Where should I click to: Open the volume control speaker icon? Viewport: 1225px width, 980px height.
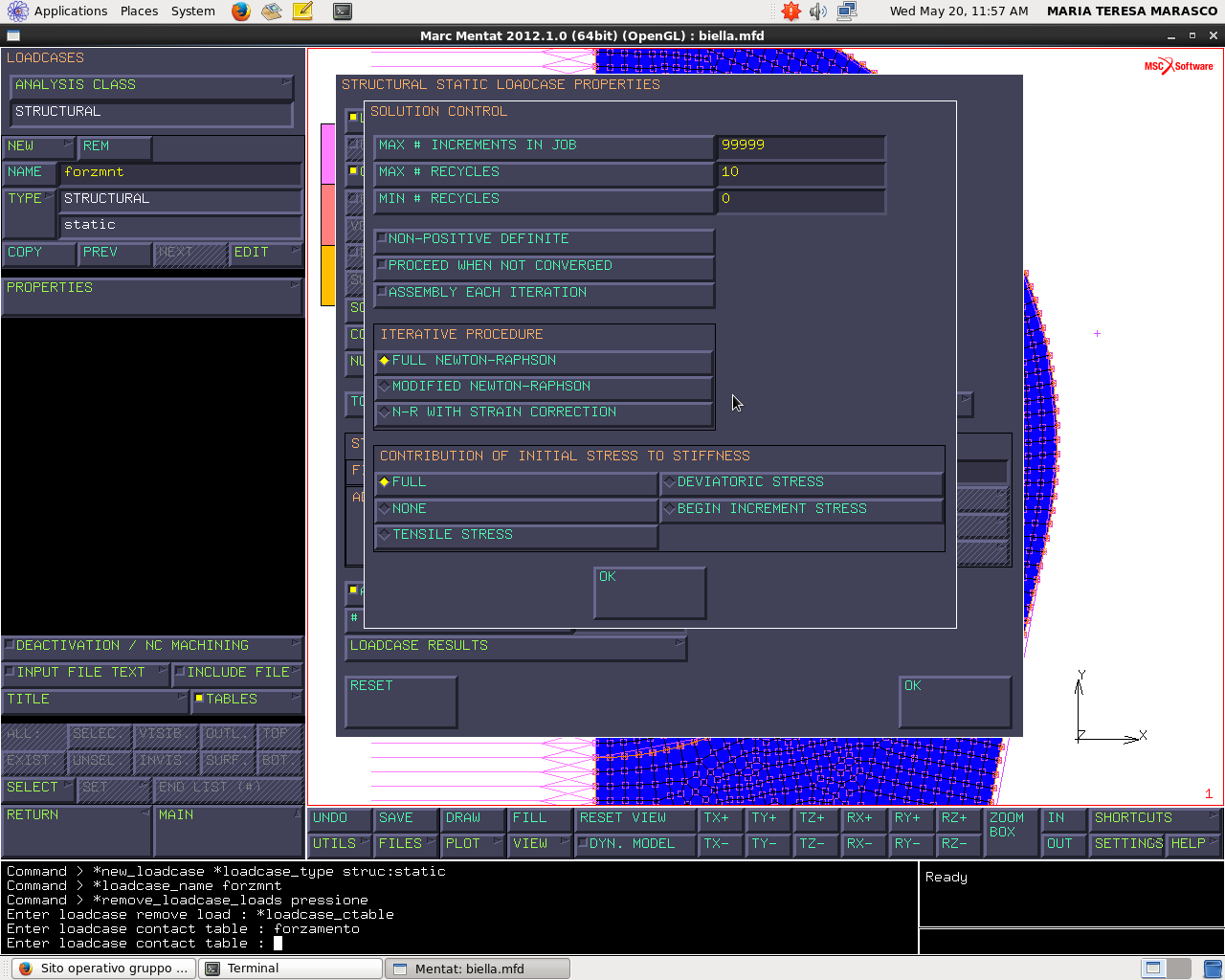click(817, 11)
